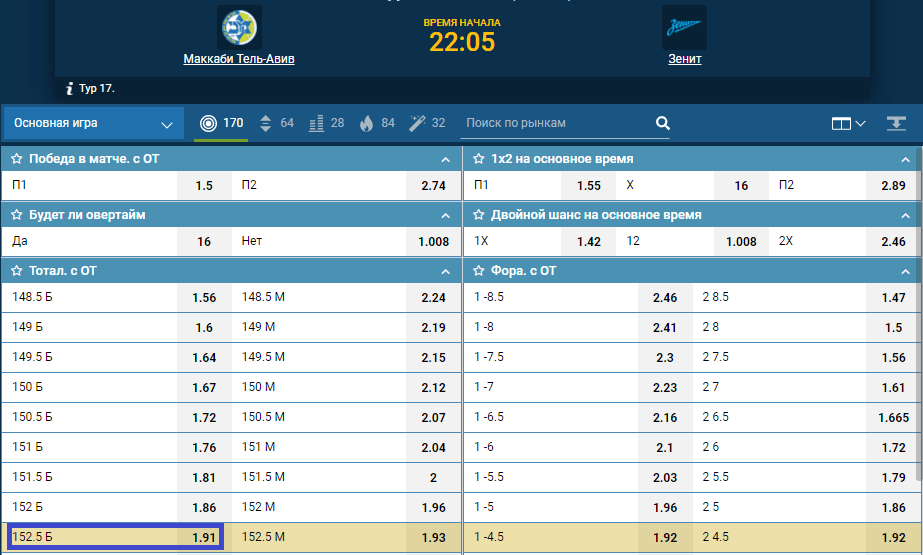Open the column layout selector
This screenshot has height=555, width=923.
click(848, 124)
